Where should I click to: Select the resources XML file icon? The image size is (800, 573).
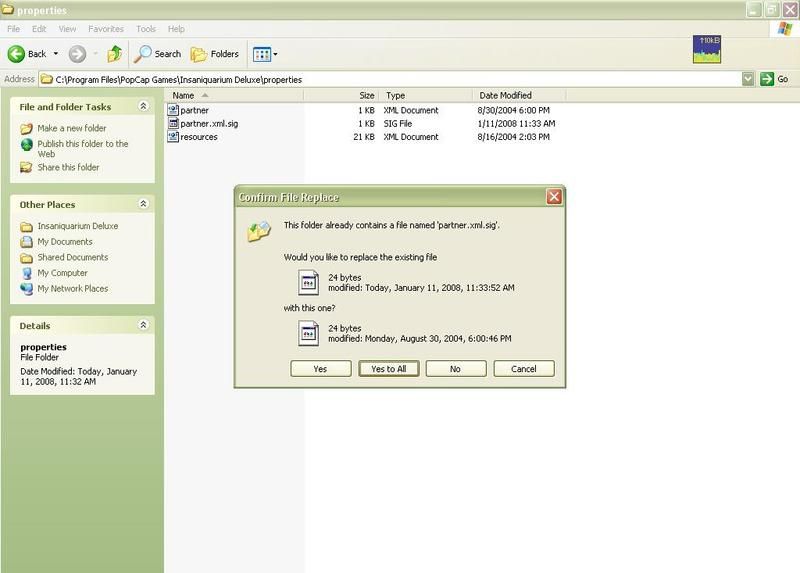pyautogui.click(x=173, y=137)
